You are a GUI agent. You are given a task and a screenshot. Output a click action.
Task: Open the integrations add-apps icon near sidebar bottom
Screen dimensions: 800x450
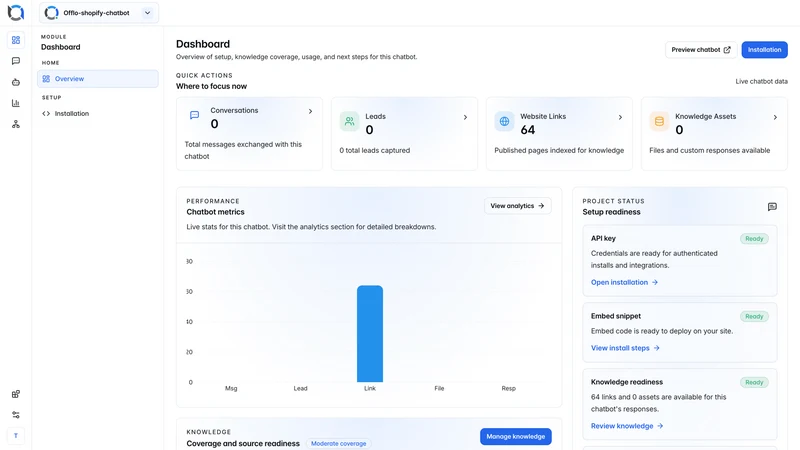(16, 394)
